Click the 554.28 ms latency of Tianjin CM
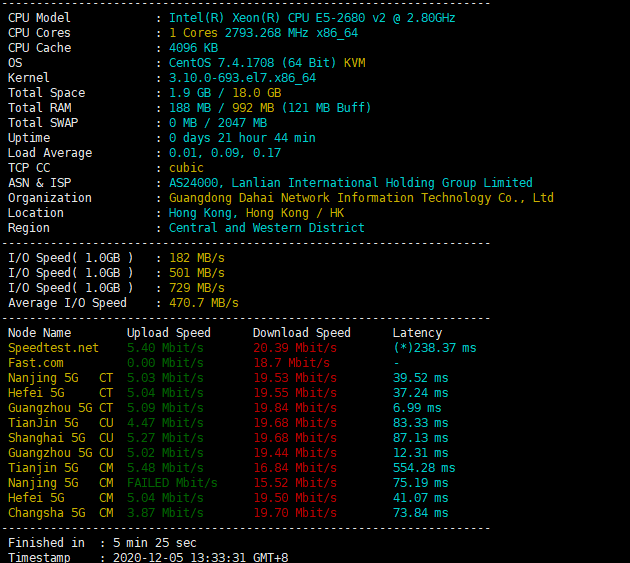The width and height of the screenshot is (630, 563). (x=424, y=468)
